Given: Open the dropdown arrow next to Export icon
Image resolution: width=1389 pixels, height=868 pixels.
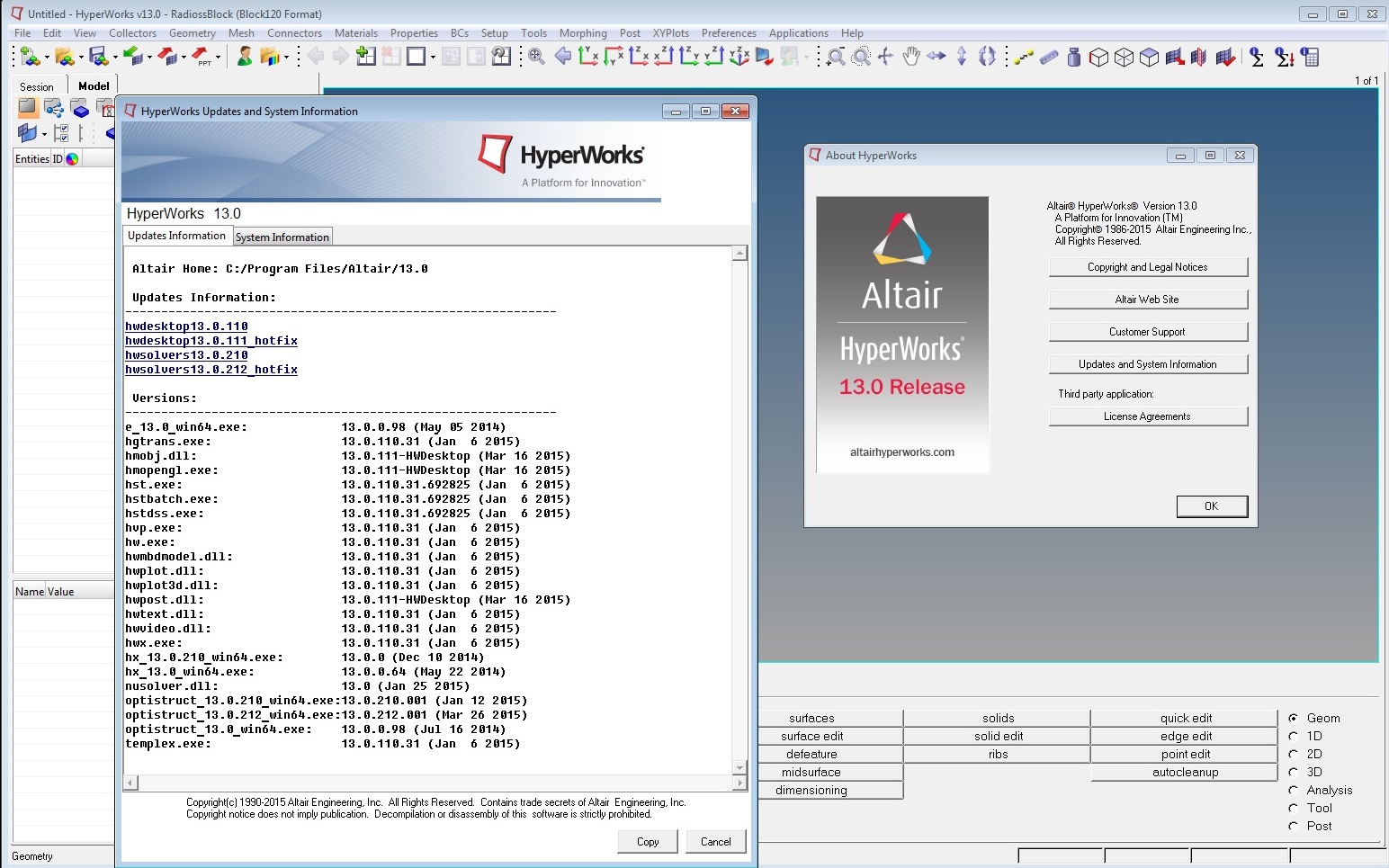Looking at the screenshot, I should coord(184,58).
